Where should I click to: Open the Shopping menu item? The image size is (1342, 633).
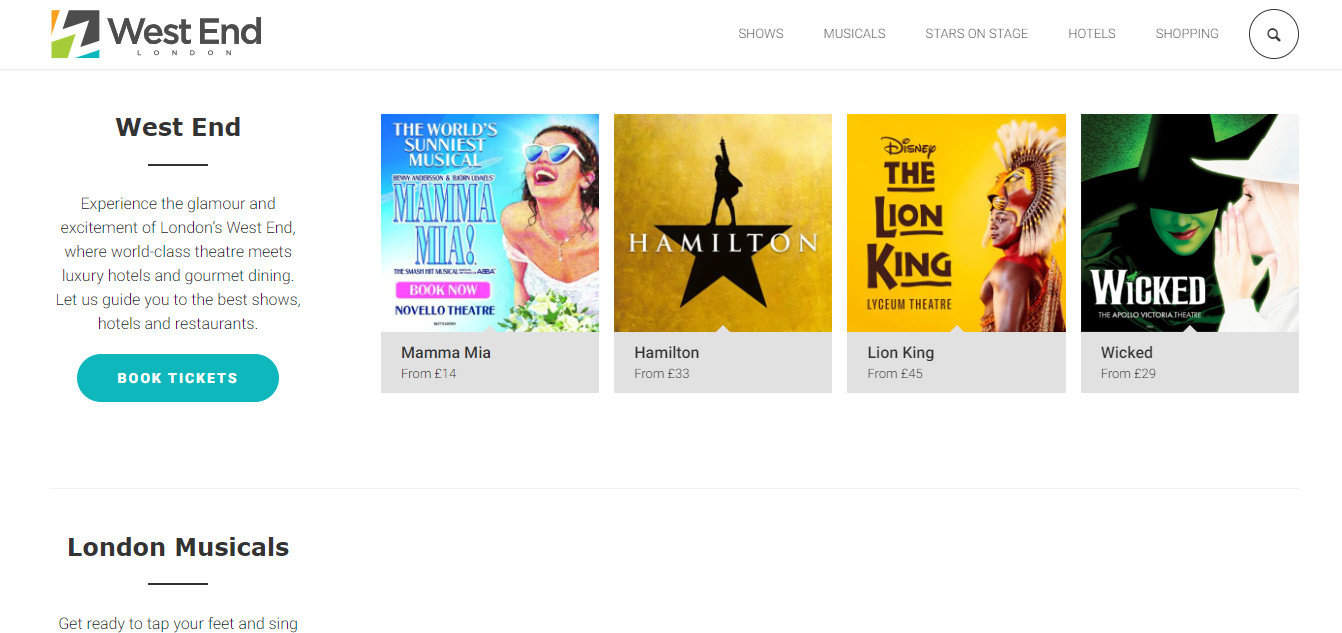coord(1187,34)
